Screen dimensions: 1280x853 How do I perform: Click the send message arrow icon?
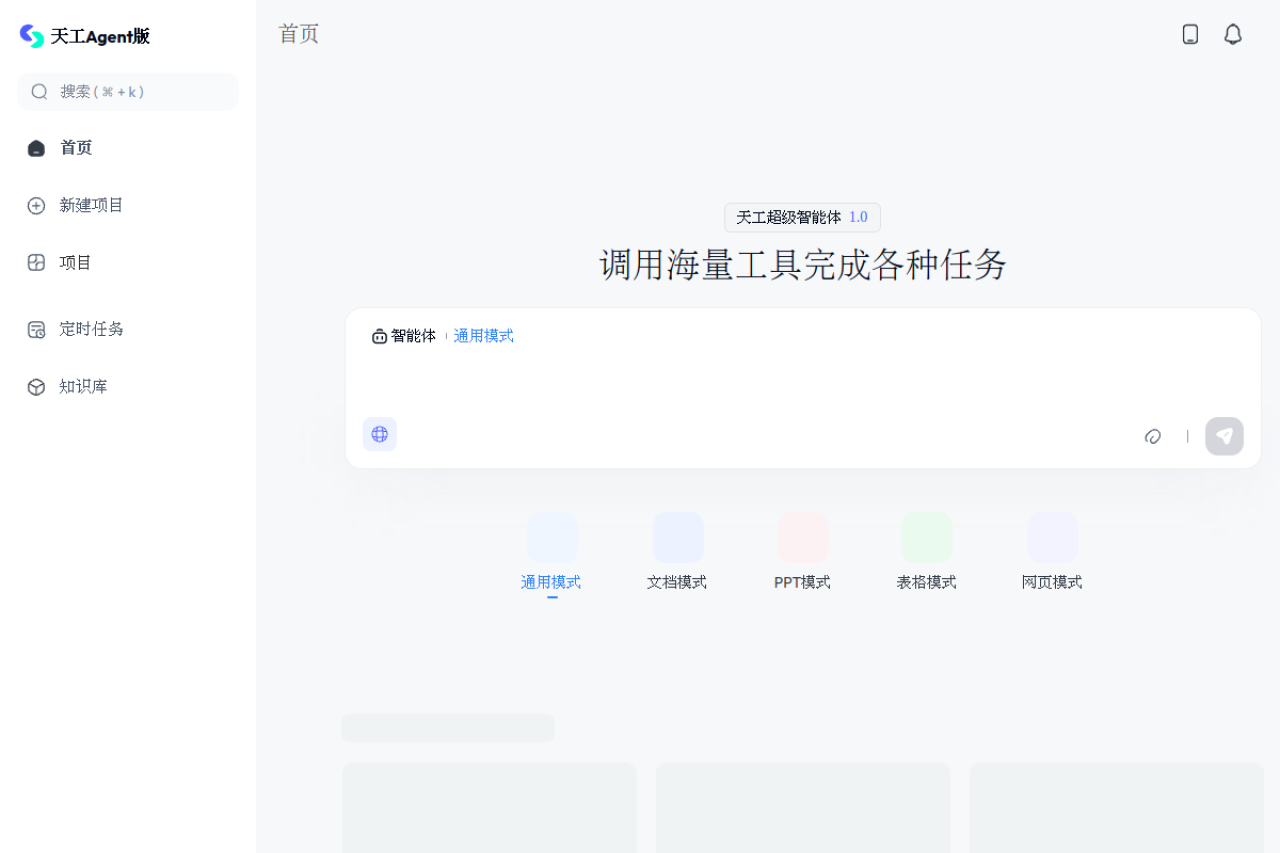pyautogui.click(x=1224, y=435)
